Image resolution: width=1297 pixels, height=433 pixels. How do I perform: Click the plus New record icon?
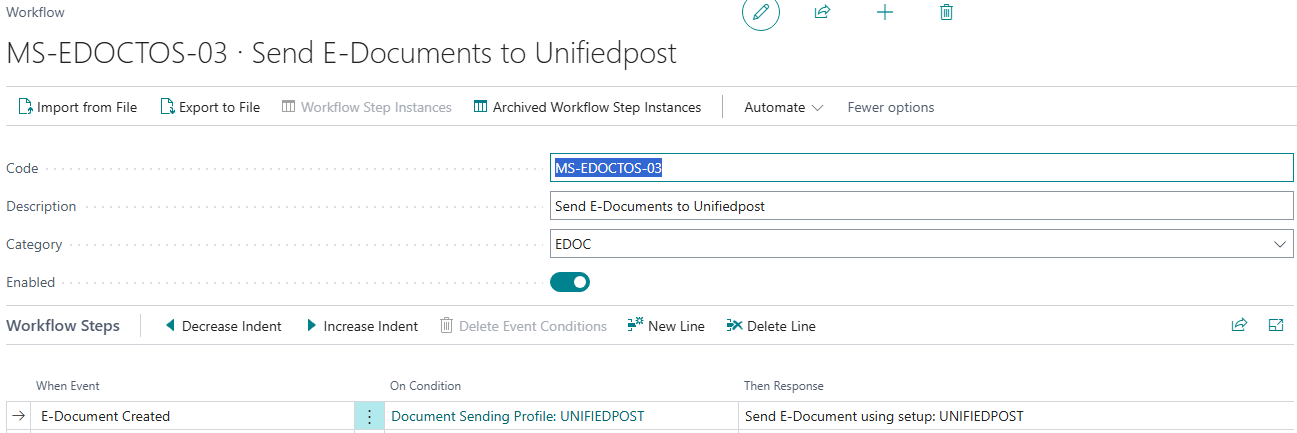click(884, 13)
